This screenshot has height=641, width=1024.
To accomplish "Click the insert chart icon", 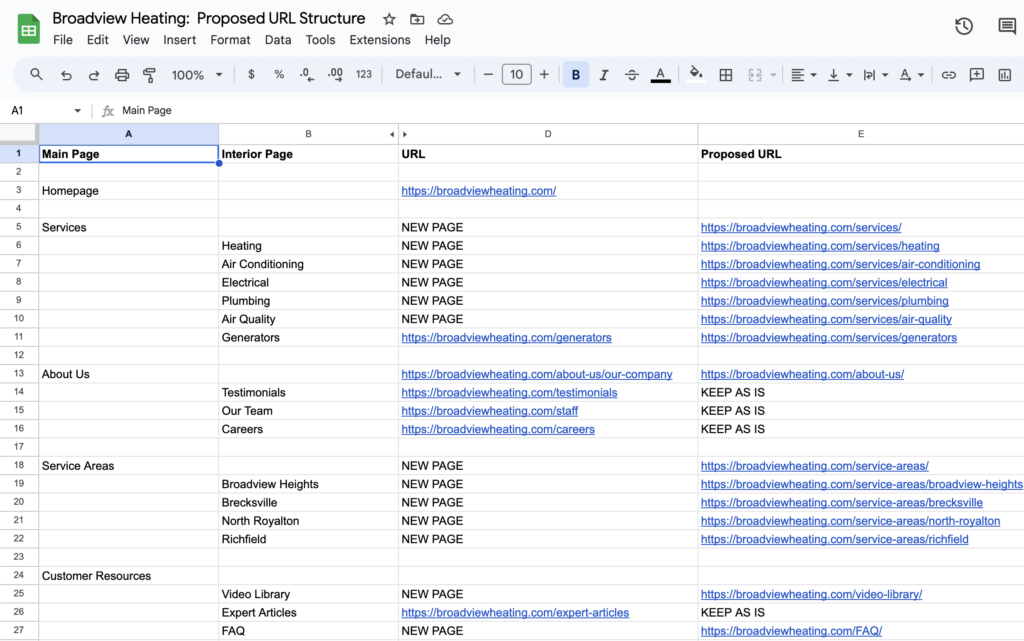I will coord(1004,75).
